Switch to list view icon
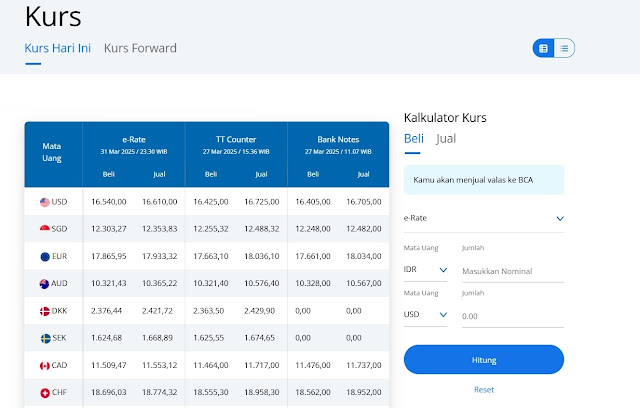 (564, 48)
